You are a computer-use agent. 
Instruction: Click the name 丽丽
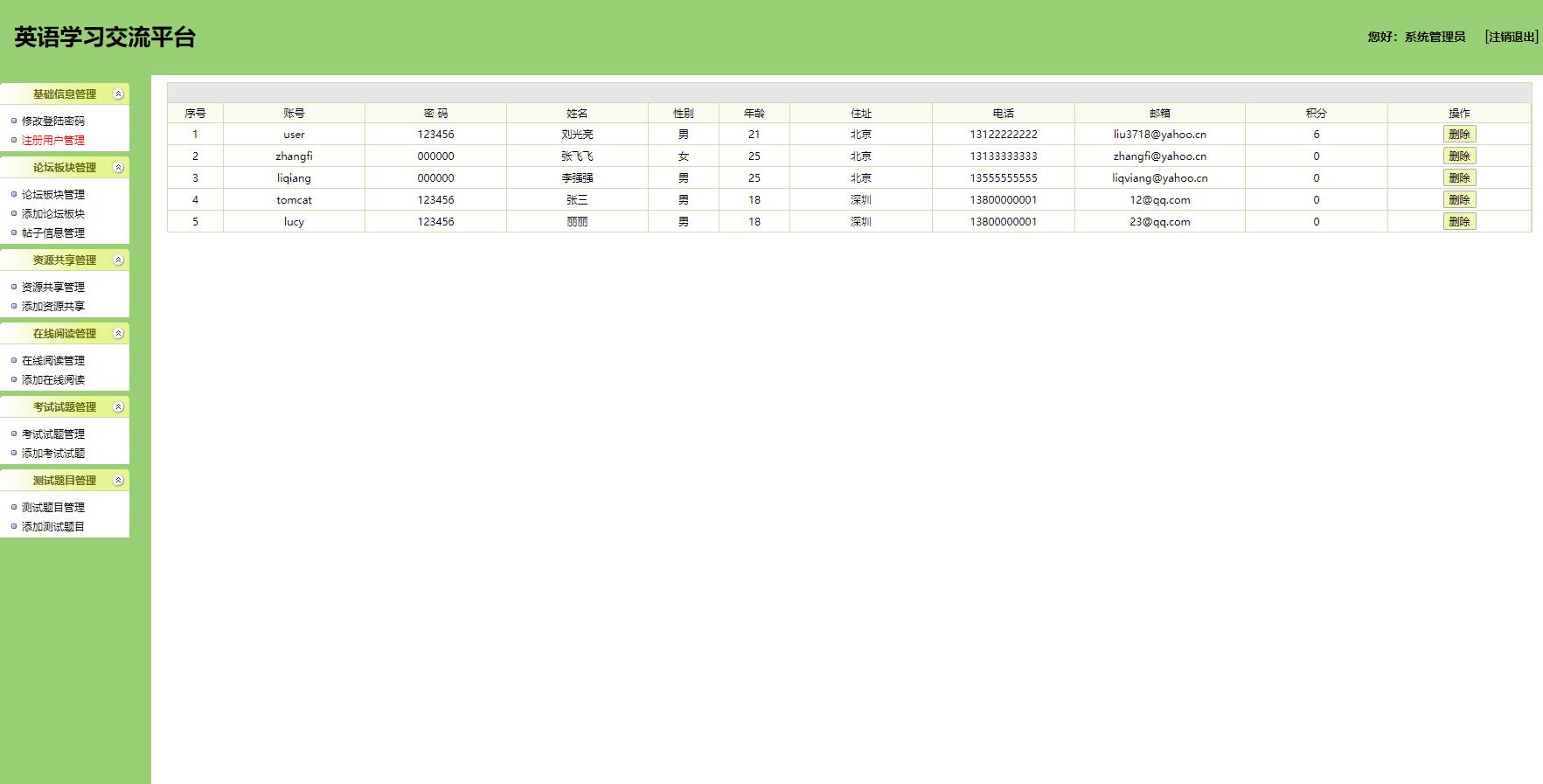point(577,222)
